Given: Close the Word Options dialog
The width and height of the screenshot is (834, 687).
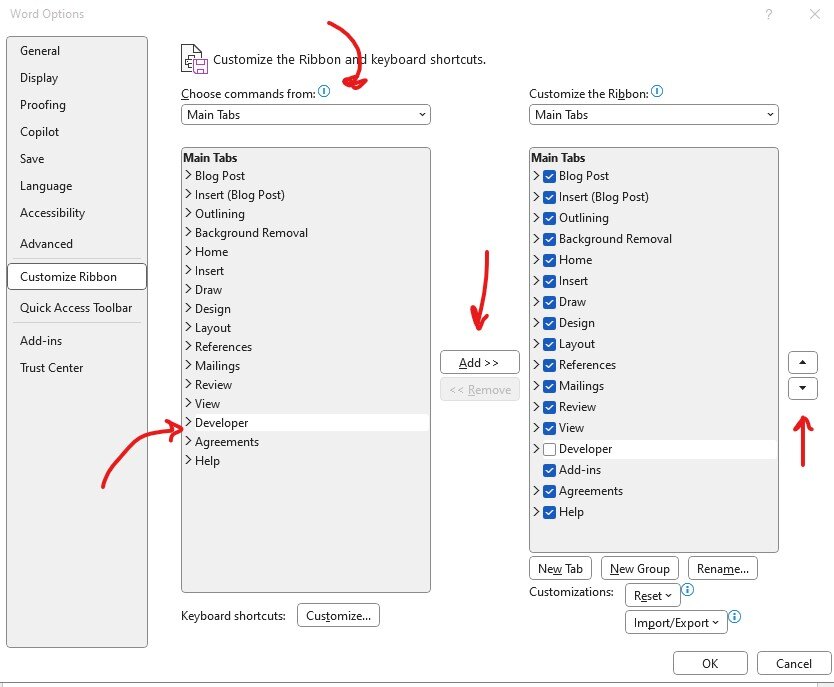Looking at the screenshot, I should tap(814, 14).
